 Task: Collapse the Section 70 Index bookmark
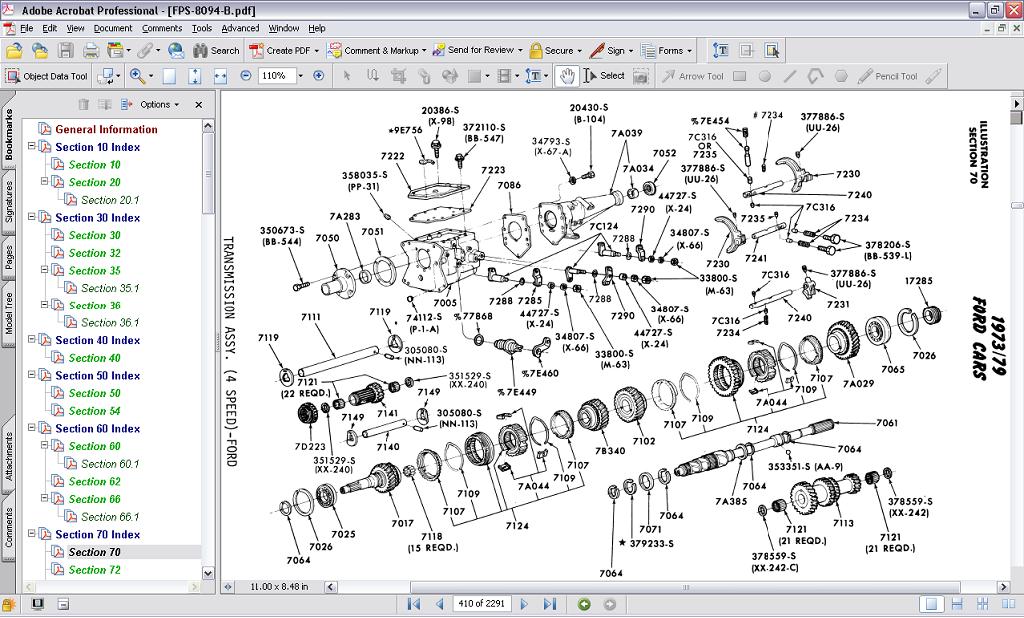(x=34, y=534)
